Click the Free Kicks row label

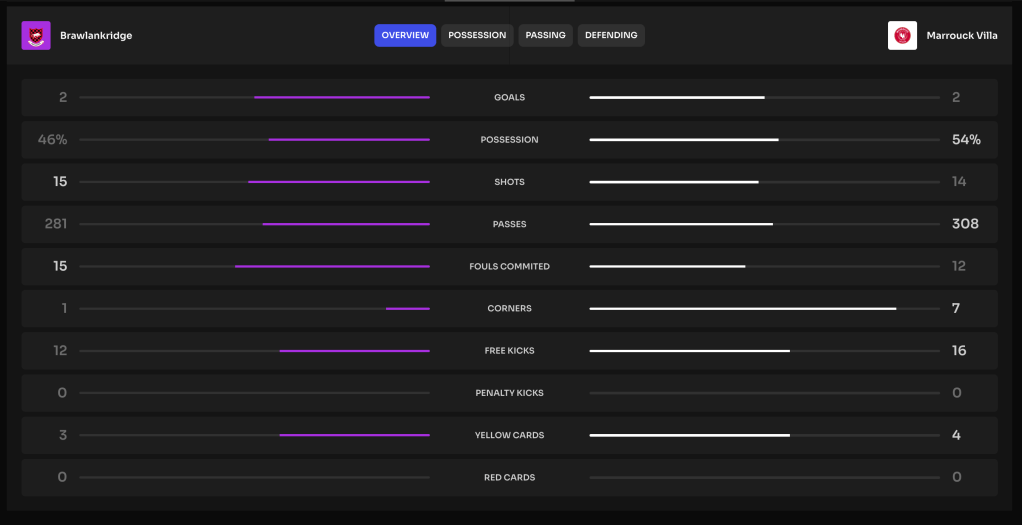[509, 351]
